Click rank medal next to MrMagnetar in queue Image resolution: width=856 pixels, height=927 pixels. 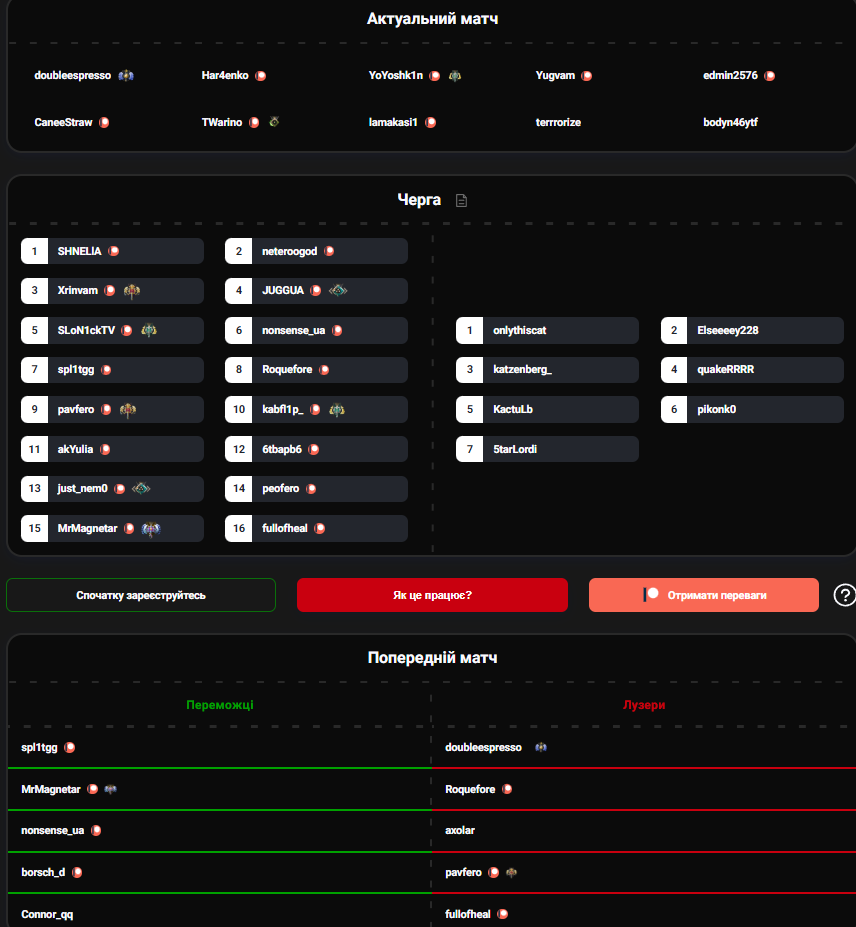pyautogui.click(x=151, y=529)
